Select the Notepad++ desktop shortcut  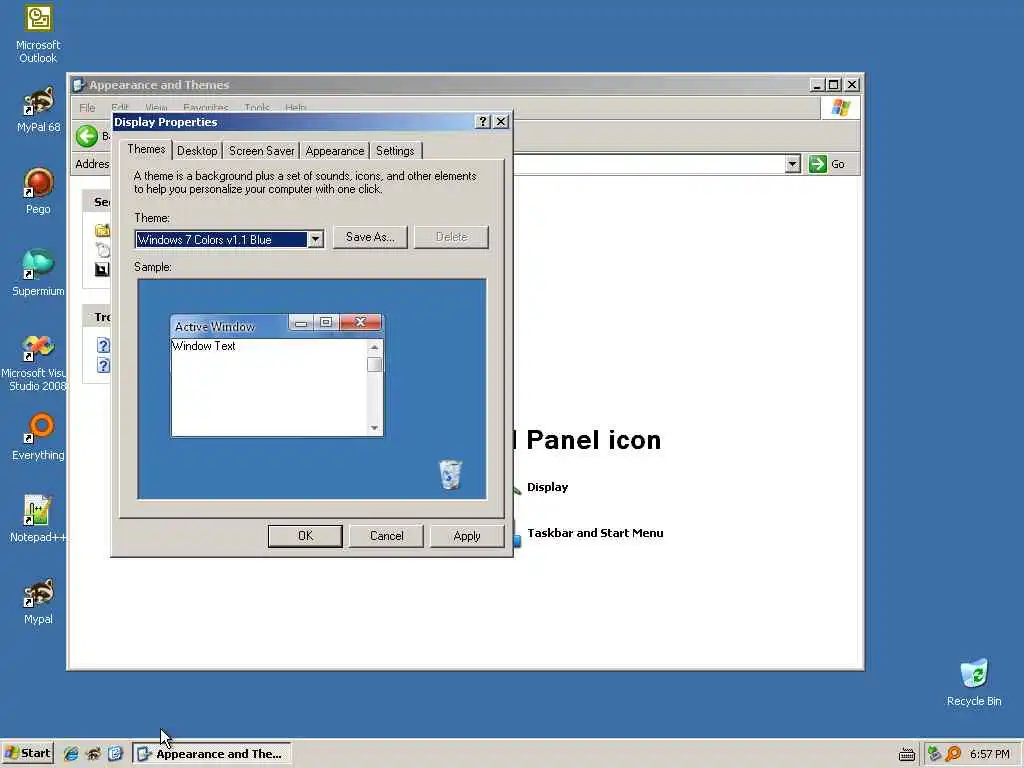coord(38,519)
